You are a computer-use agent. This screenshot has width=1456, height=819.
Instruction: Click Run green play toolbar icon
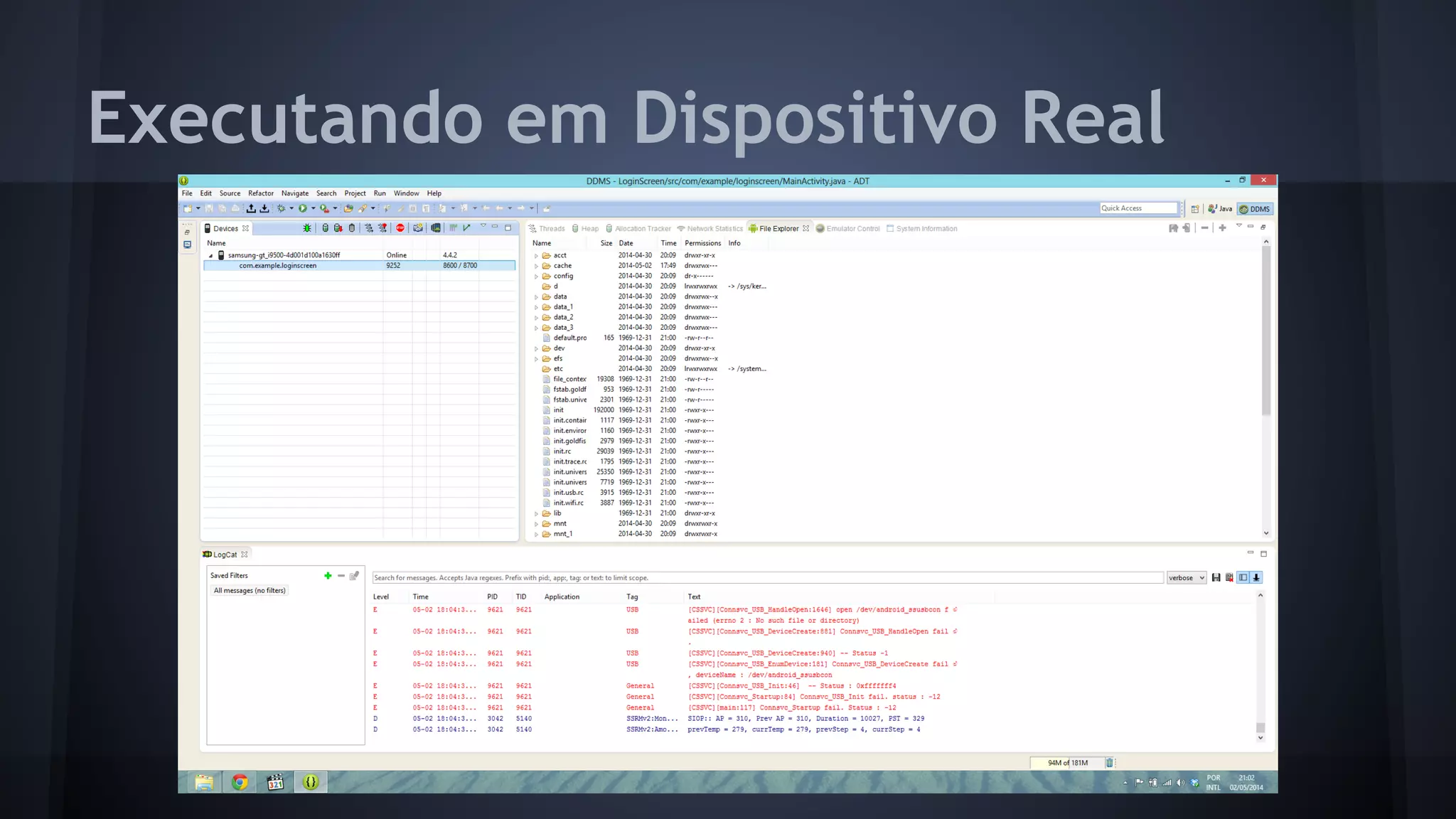click(303, 208)
